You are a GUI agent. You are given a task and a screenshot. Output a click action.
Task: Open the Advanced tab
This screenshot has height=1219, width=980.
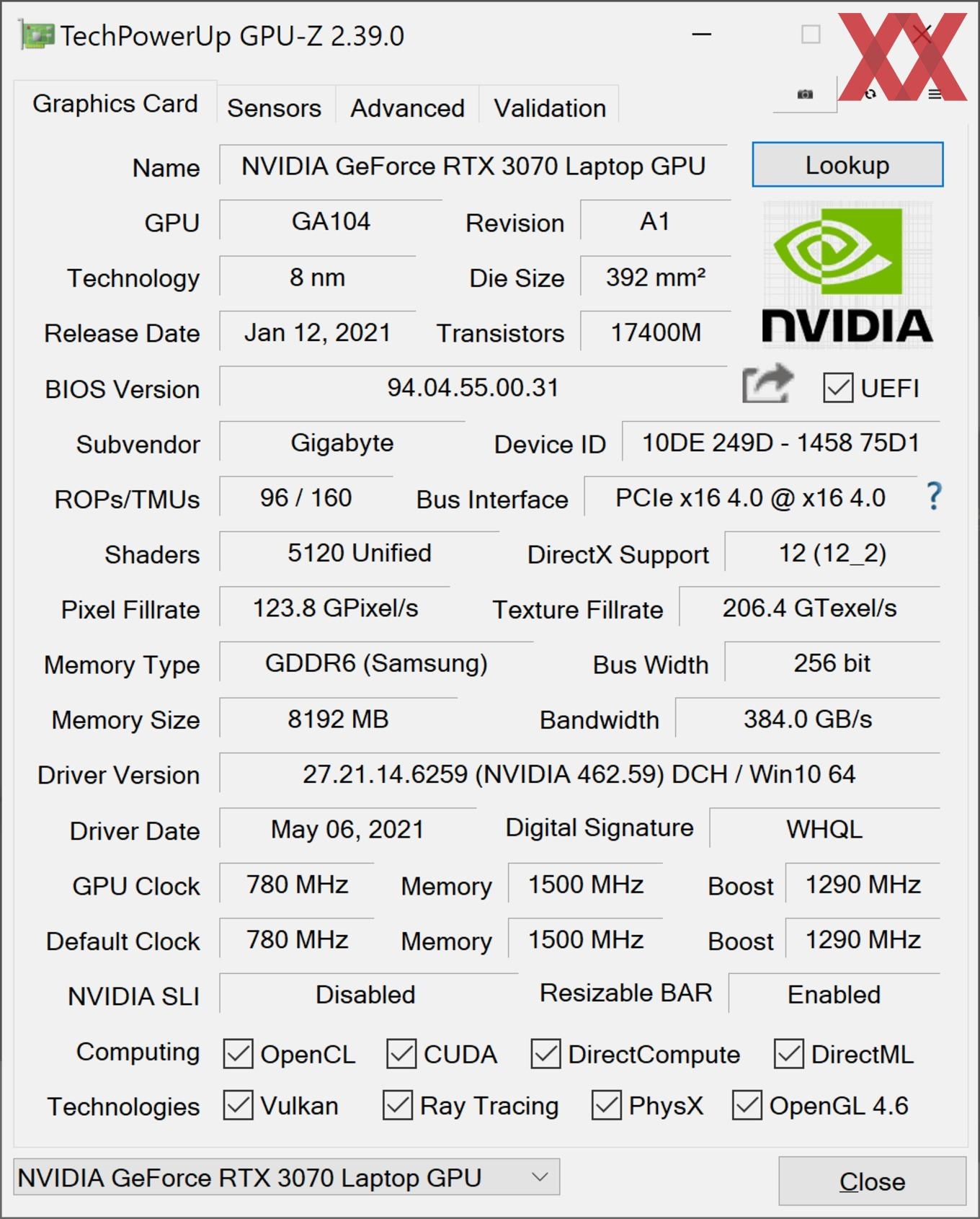coord(407,108)
